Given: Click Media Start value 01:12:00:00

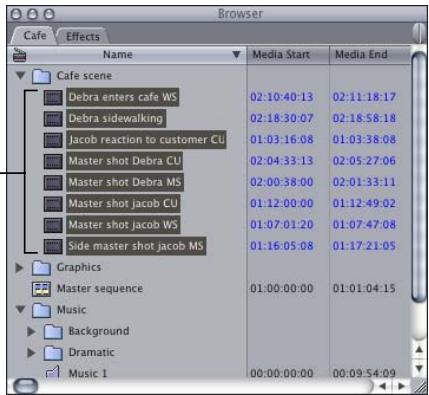Looking at the screenshot, I should pyautogui.click(x=282, y=204).
